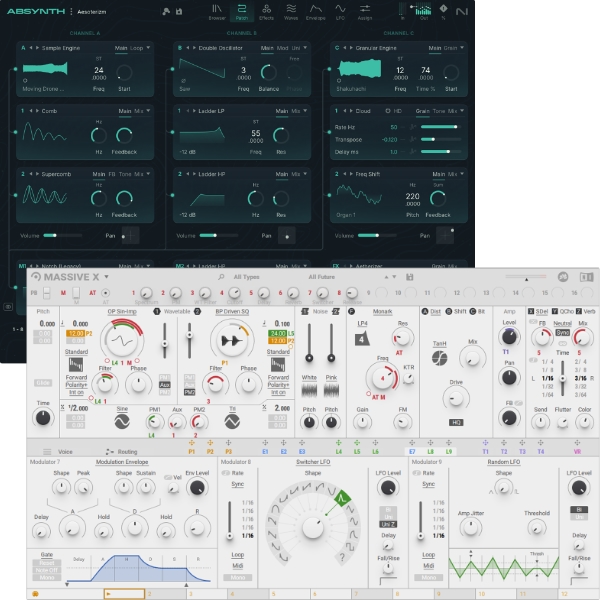Click the Amp Level knob
600x600 pixels.
(509, 337)
